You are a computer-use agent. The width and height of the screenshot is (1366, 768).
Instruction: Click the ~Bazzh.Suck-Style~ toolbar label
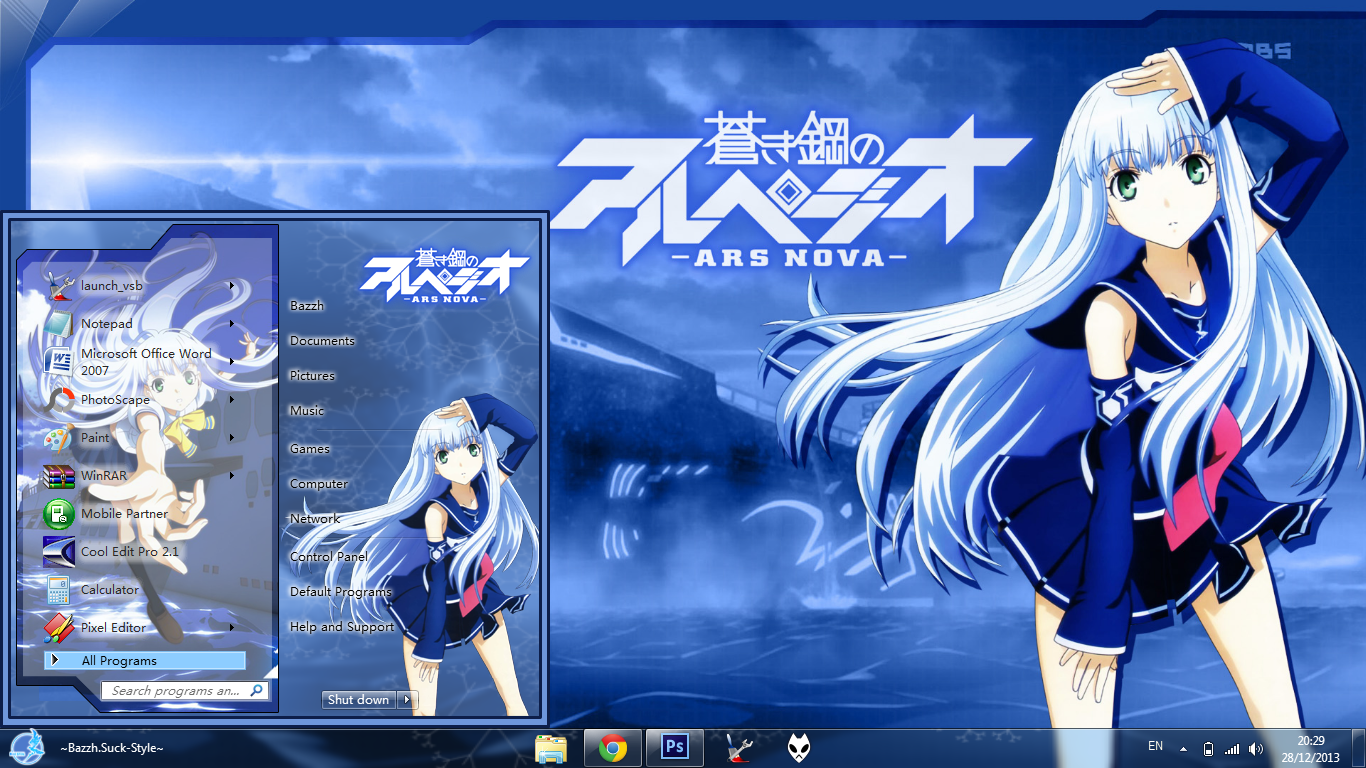[x=112, y=748]
